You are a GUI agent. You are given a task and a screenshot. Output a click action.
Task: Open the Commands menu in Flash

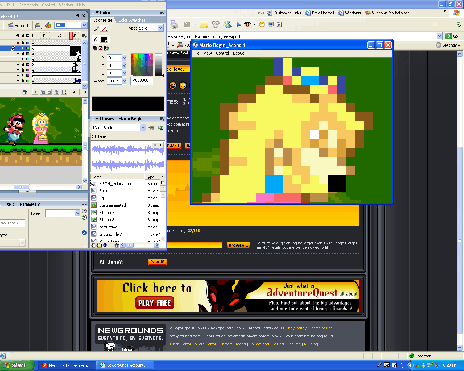[x=30, y=4]
